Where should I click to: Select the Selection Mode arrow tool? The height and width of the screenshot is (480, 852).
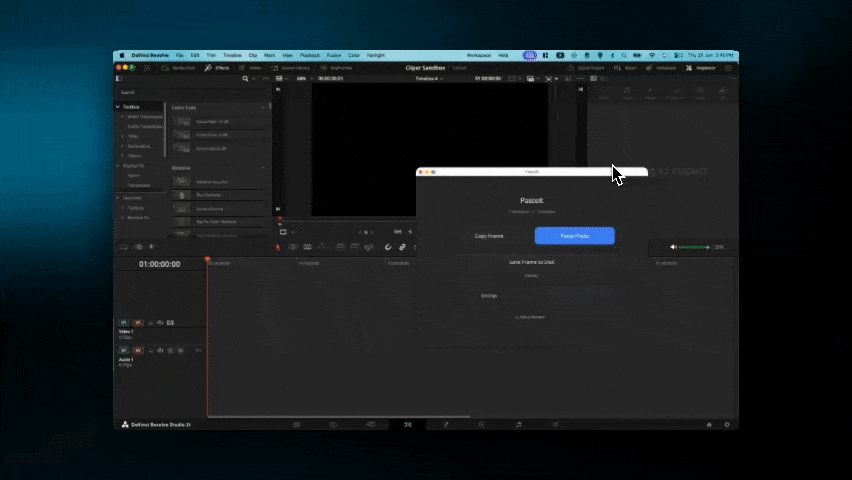[278, 247]
